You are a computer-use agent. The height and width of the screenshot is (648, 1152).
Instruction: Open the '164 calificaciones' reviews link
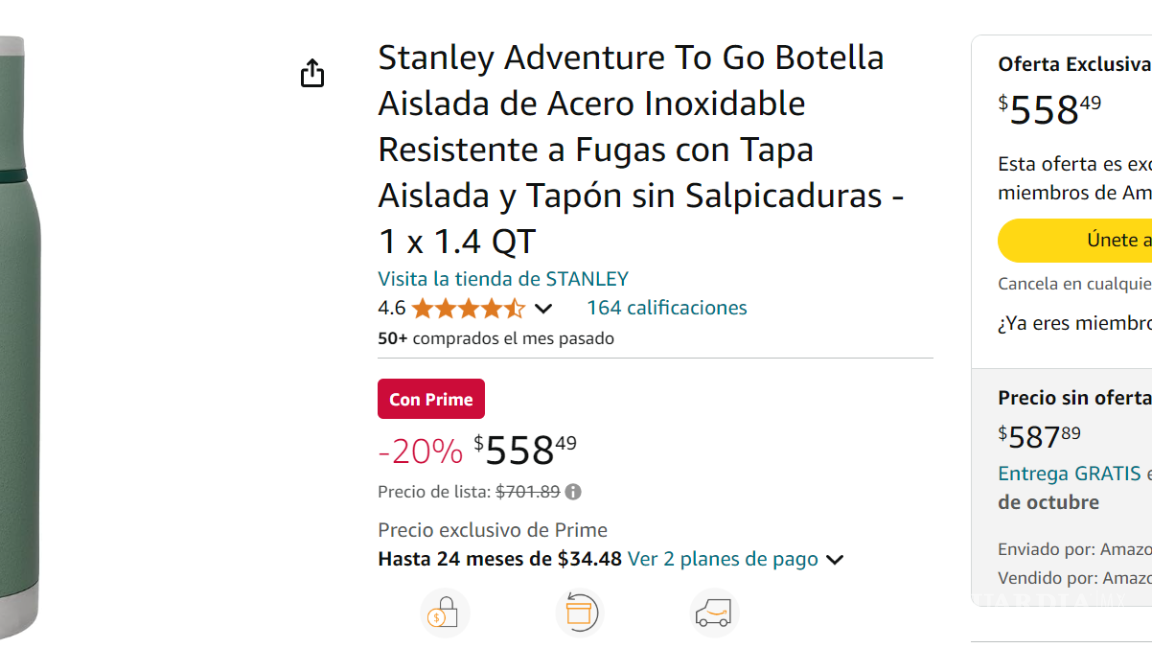666,307
